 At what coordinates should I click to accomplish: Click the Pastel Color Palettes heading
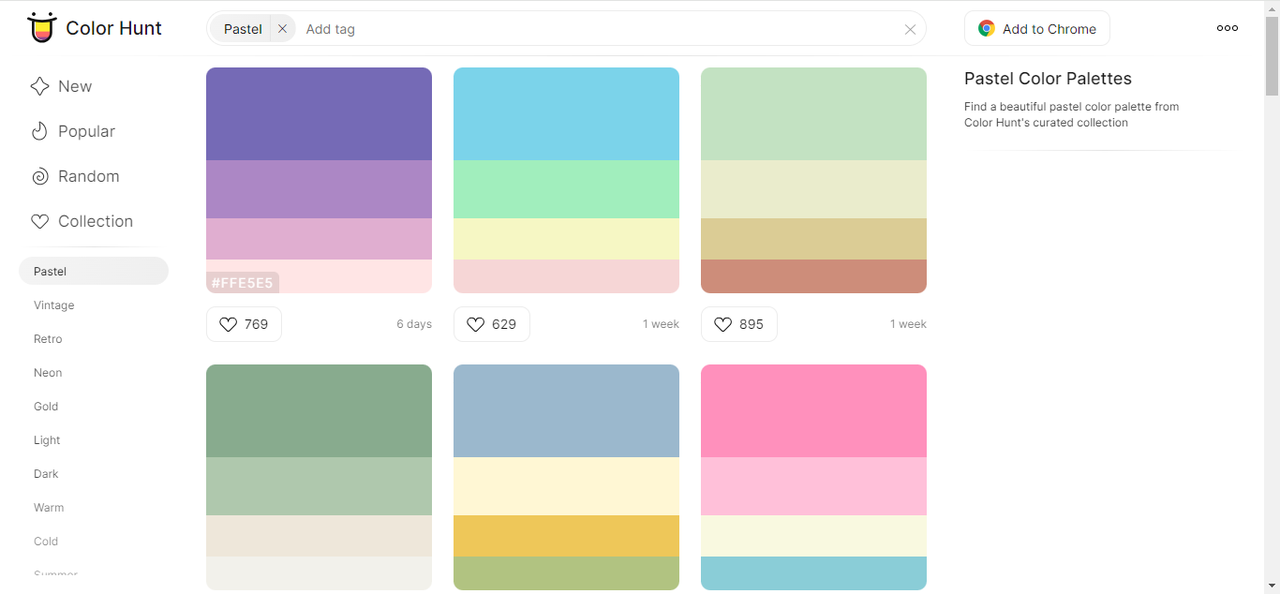click(x=1048, y=79)
